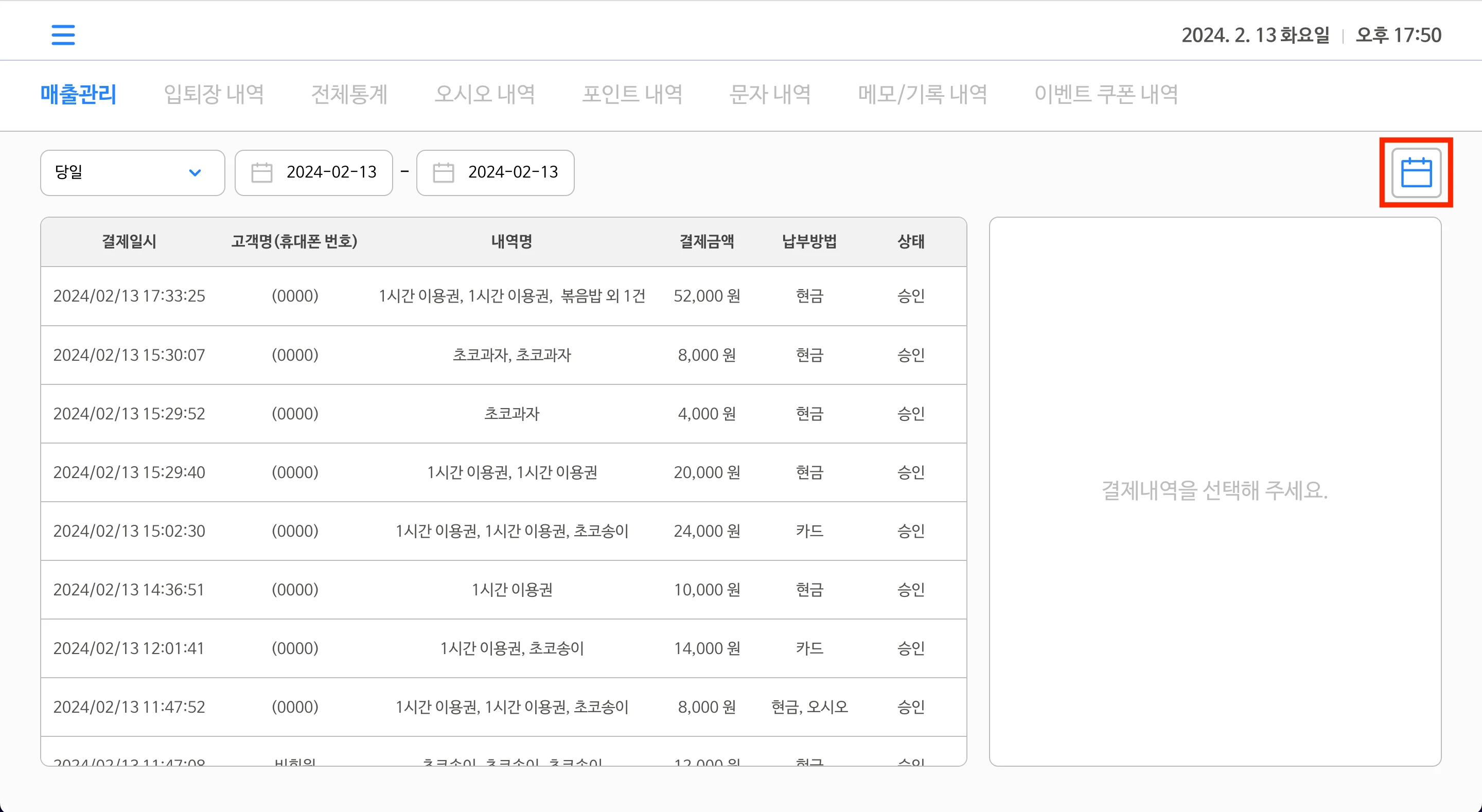
Task: Expand the 당일 period dropdown
Action: tap(132, 173)
